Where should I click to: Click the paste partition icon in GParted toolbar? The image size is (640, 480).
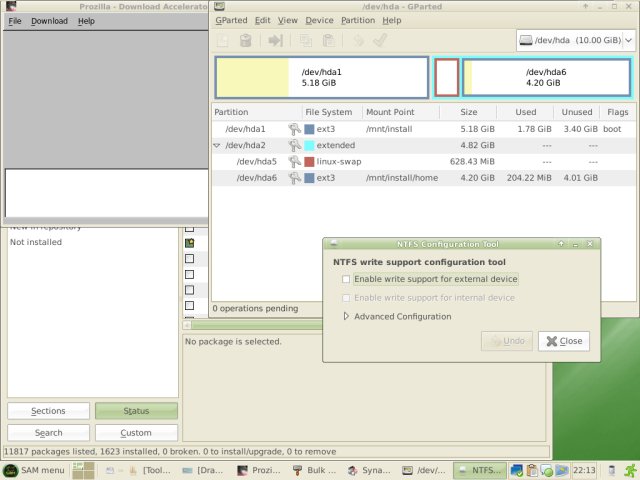pyautogui.click(x=326, y=41)
